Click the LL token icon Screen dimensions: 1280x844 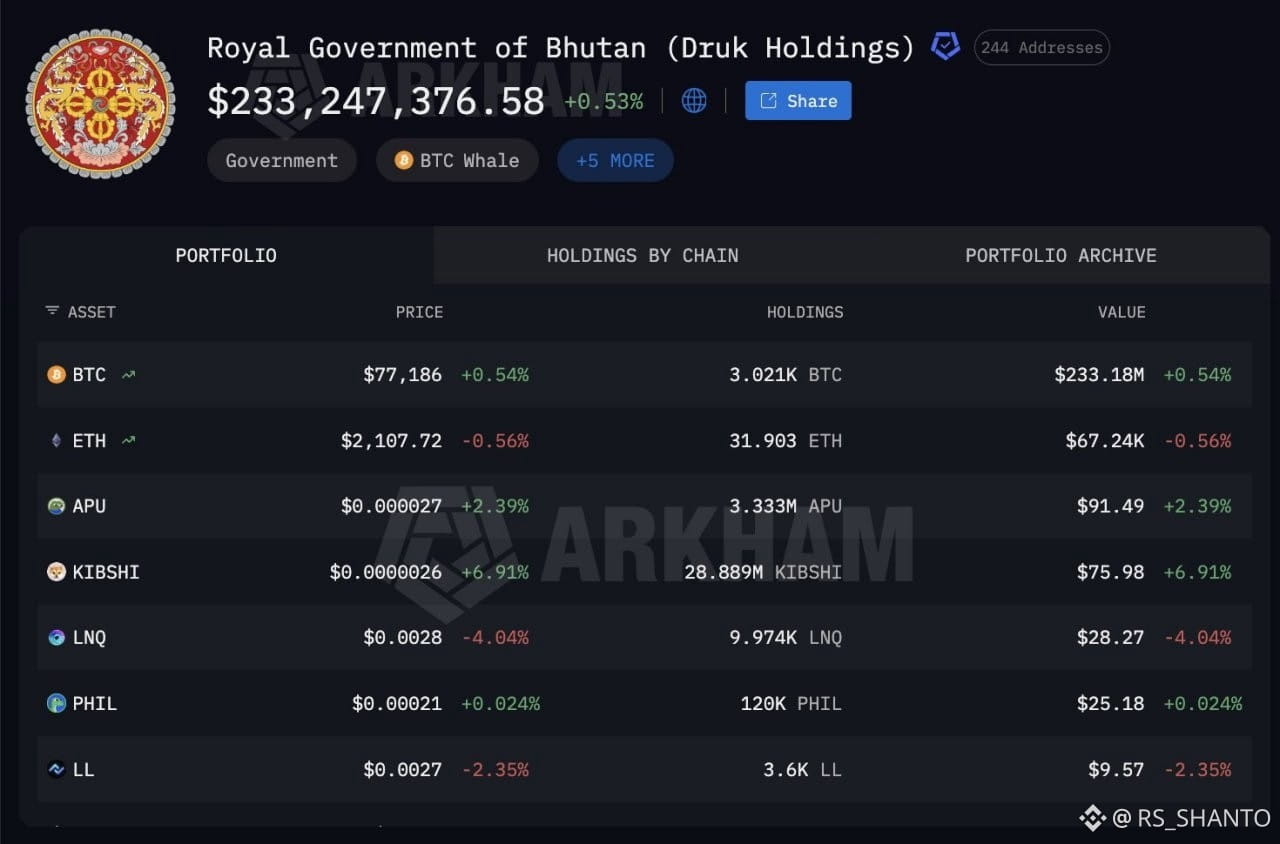pos(57,769)
